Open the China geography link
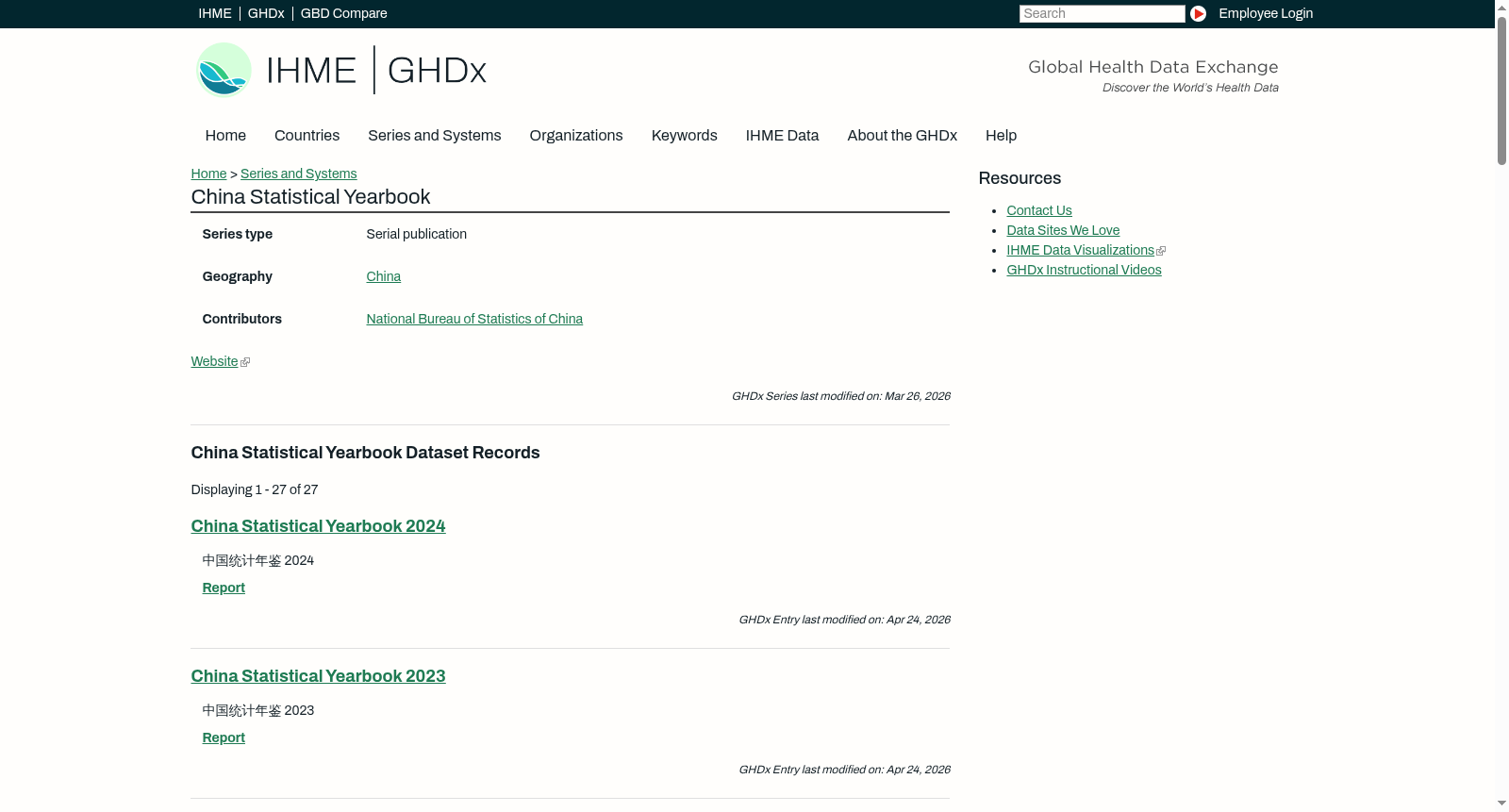The height and width of the screenshot is (812, 1509). tap(384, 276)
